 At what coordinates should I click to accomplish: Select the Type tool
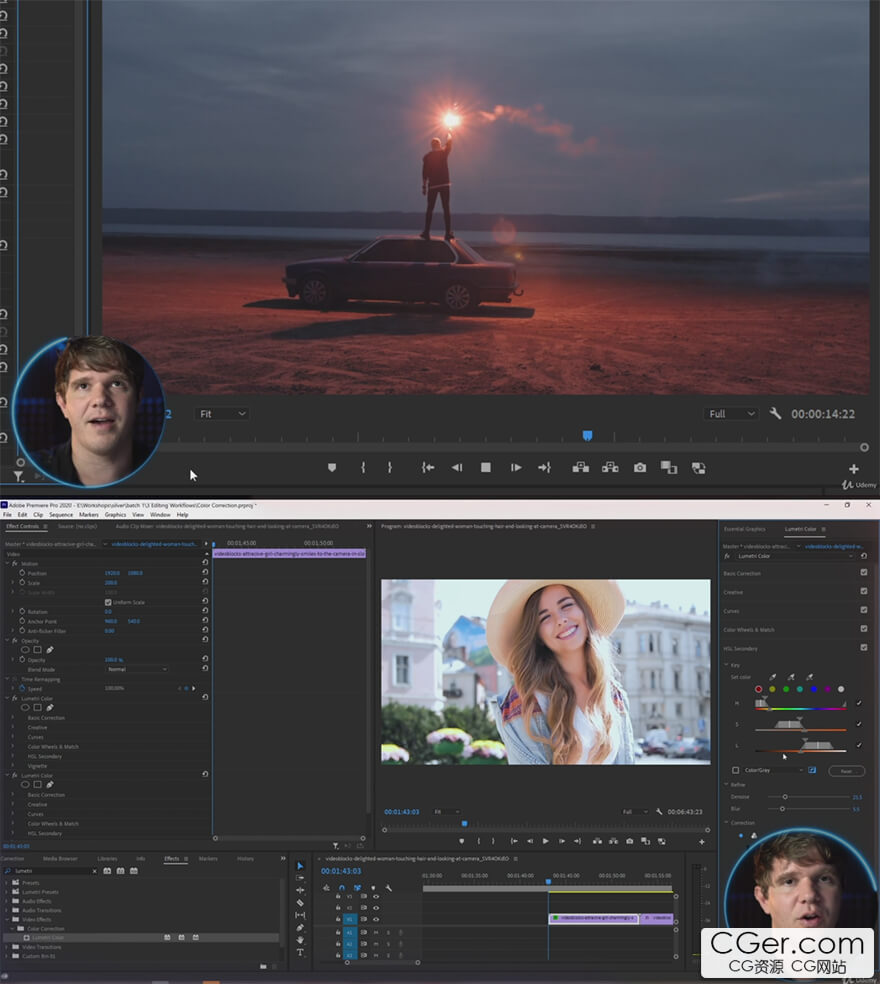tap(300, 953)
